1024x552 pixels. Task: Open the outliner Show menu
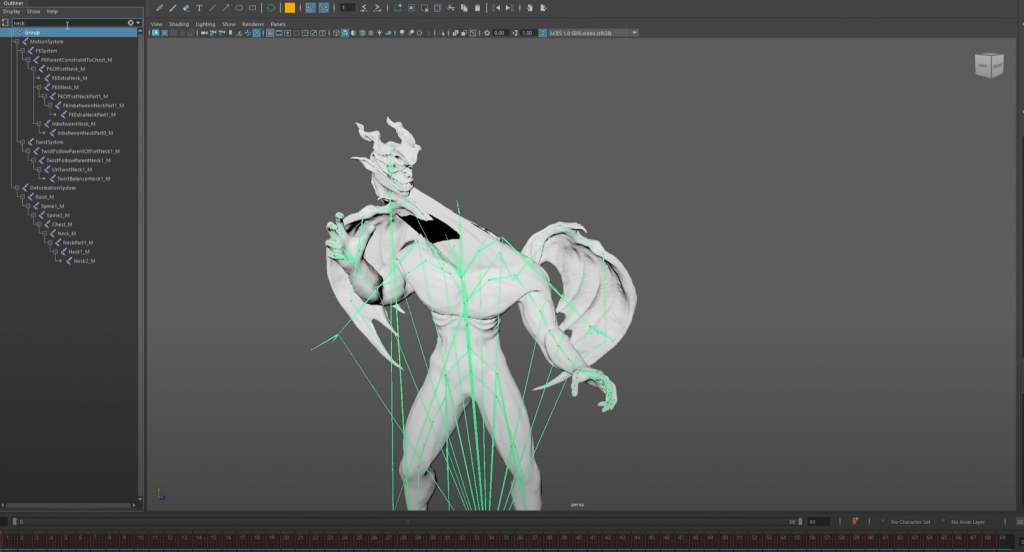pyautogui.click(x=33, y=12)
